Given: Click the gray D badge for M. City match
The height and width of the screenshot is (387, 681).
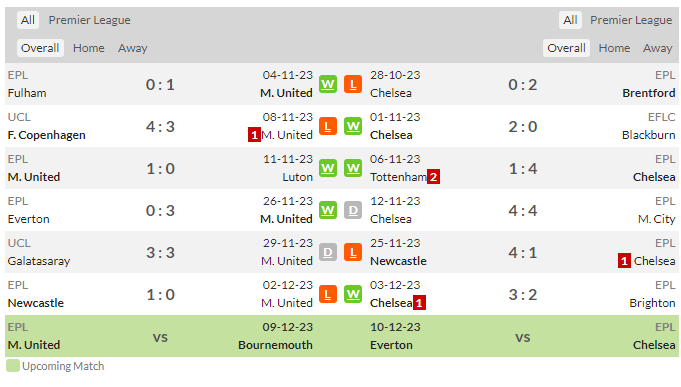Looking at the screenshot, I should [x=353, y=210].
